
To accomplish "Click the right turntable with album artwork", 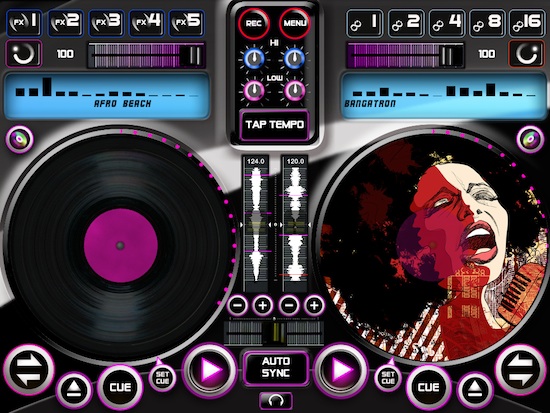I will (432, 246).
